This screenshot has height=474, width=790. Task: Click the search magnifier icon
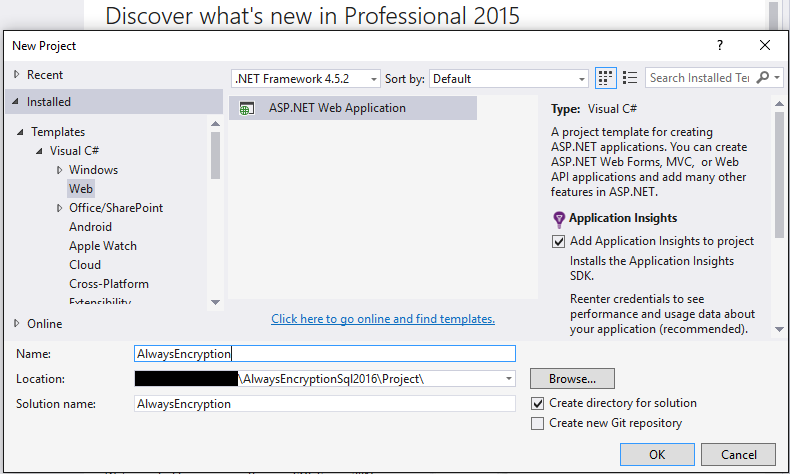click(x=763, y=78)
